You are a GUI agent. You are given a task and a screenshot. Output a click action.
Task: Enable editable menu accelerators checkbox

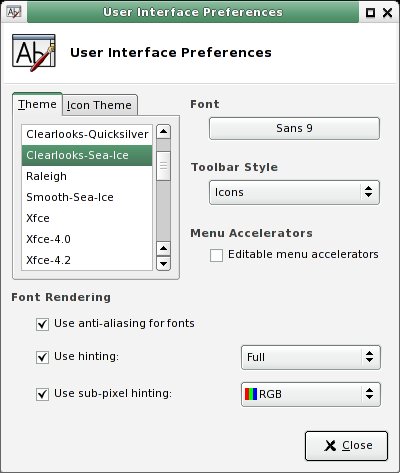coord(216,255)
